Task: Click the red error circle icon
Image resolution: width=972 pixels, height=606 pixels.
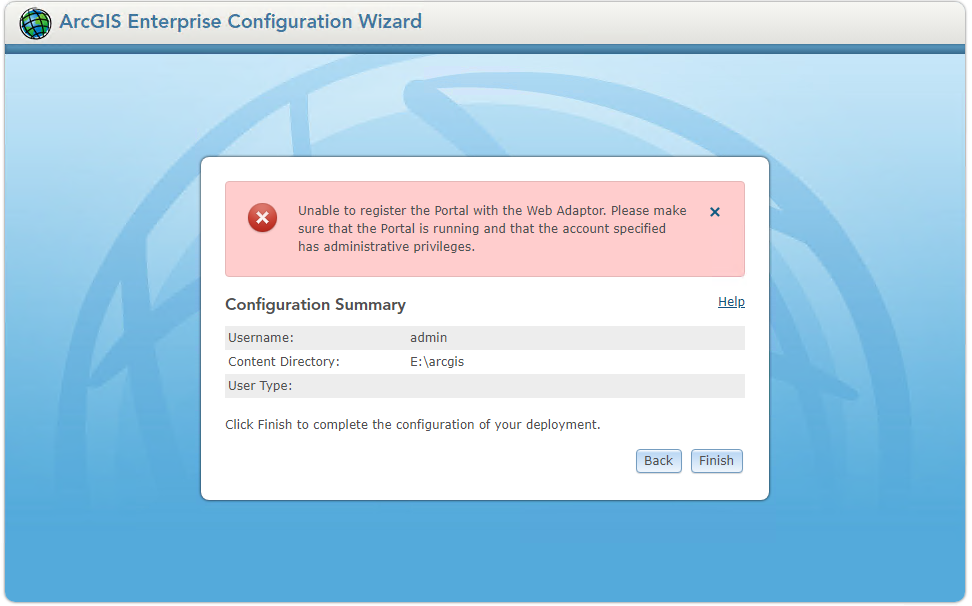Action: point(263,217)
